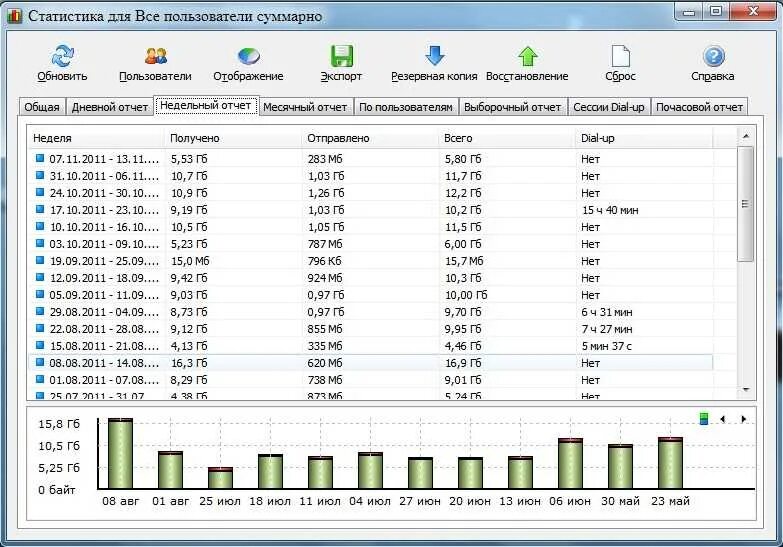
Task: Select the row 12.09.2011 - 18.09
Action: click(371, 278)
